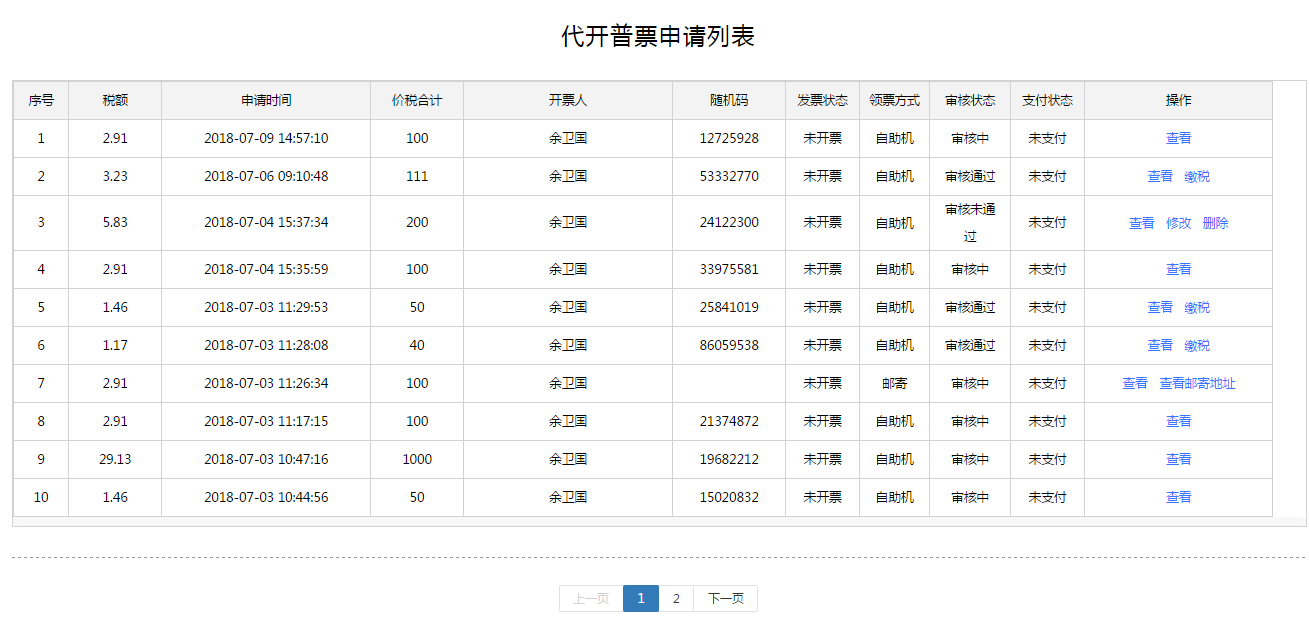The width and height of the screenshot is (1309, 633).
Task: Click 查看 in row 8
Action: [x=1178, y=421]
